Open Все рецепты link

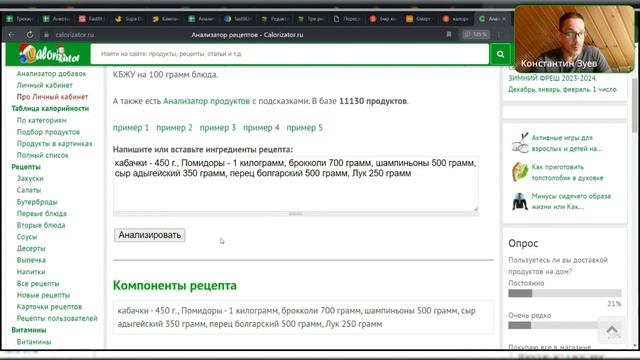(38, 284)
